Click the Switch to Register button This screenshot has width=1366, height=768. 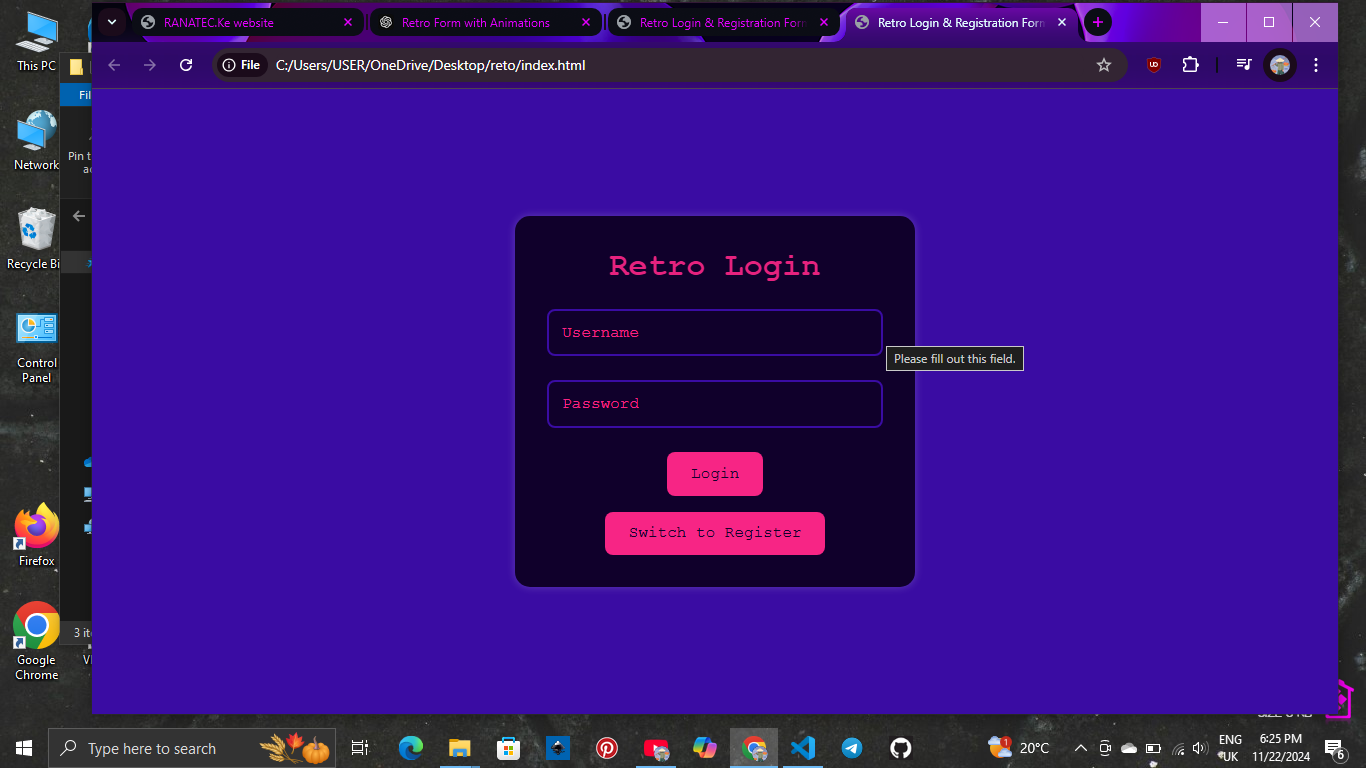pos(715,533)
